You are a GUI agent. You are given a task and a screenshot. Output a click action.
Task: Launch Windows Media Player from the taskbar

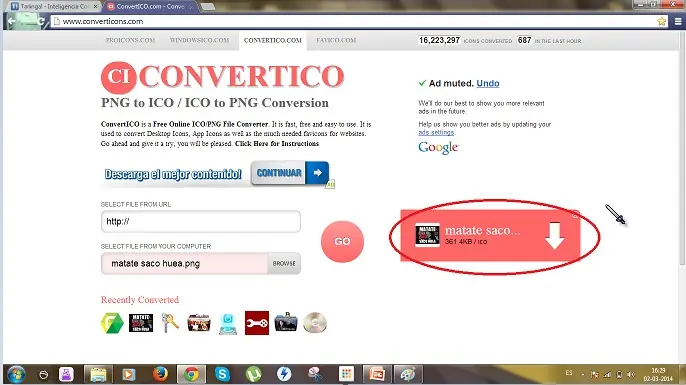click(128, 374)
